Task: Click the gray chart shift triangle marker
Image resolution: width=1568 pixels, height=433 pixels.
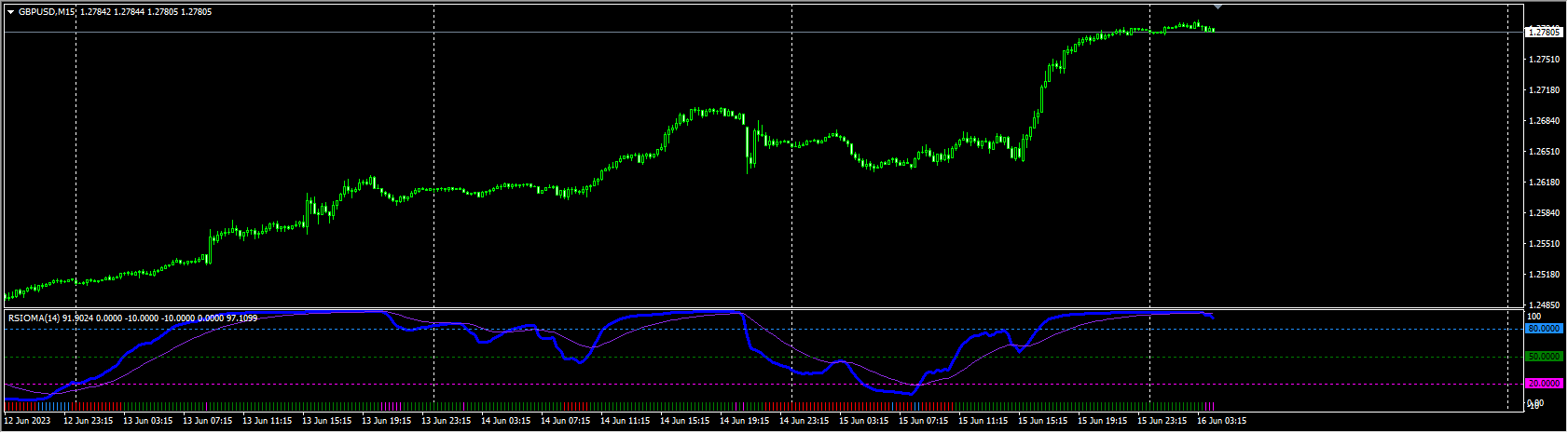Action: tap(1217, 7)
